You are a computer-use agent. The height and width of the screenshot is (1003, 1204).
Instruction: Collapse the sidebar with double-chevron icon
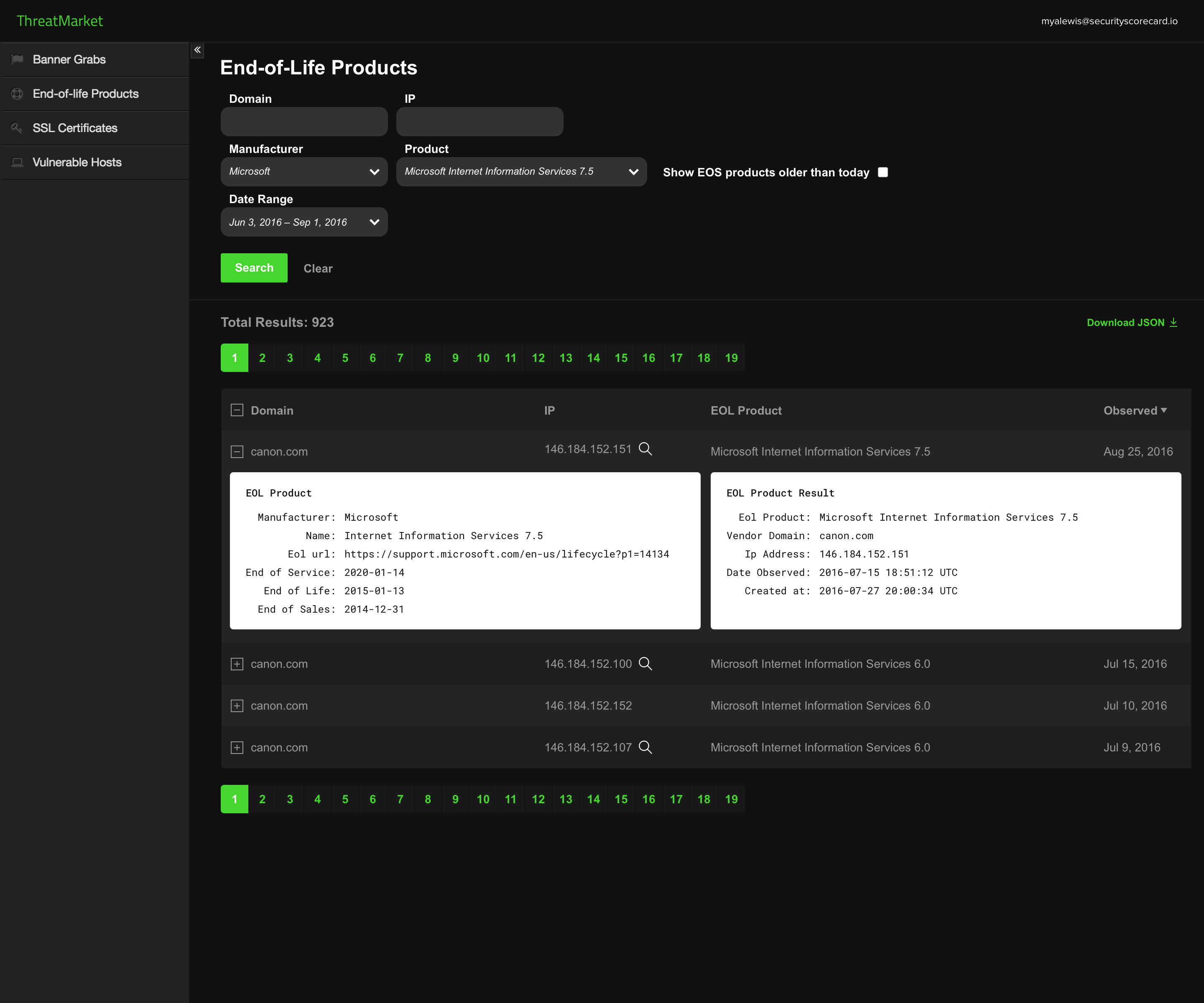[x=197, y=50]
